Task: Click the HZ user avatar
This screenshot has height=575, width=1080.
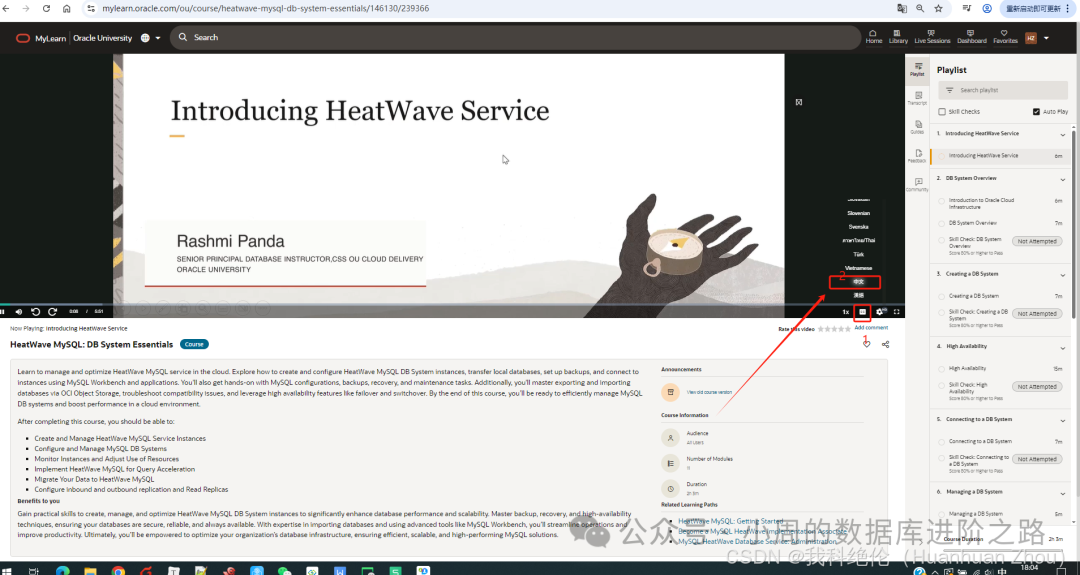Action: pyautogui.click(x=1030, y=38)
